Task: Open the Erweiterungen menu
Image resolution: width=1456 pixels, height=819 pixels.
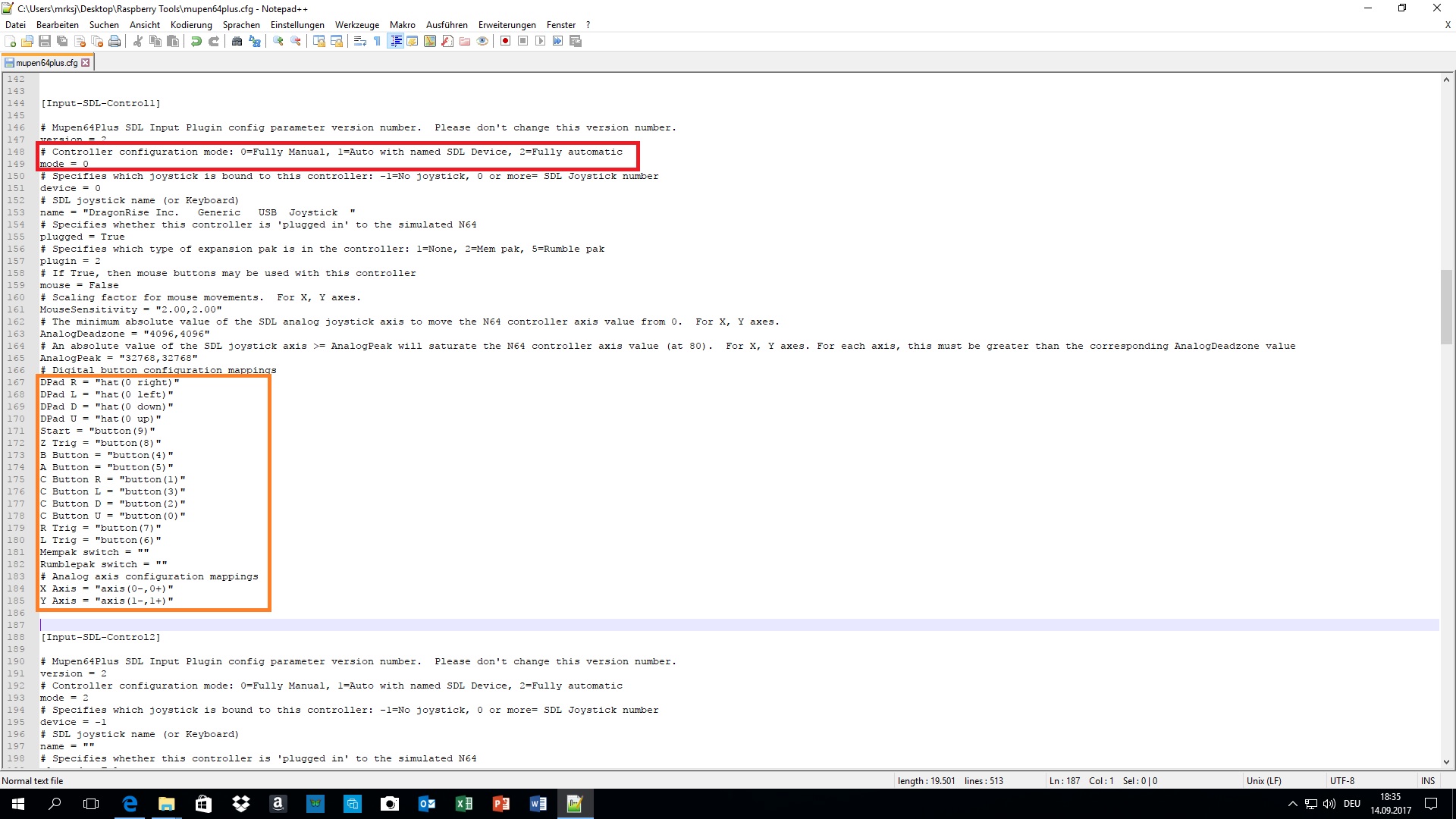Action: [507, 25]
